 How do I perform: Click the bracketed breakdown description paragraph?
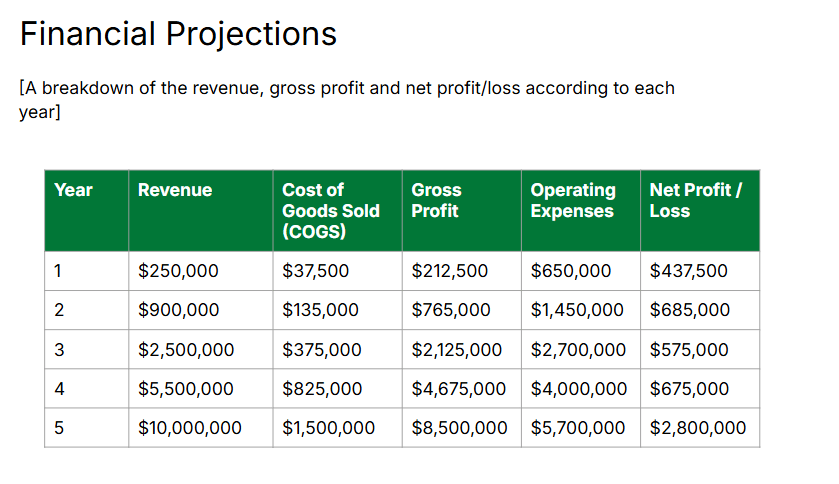click(x=346, y=99)
